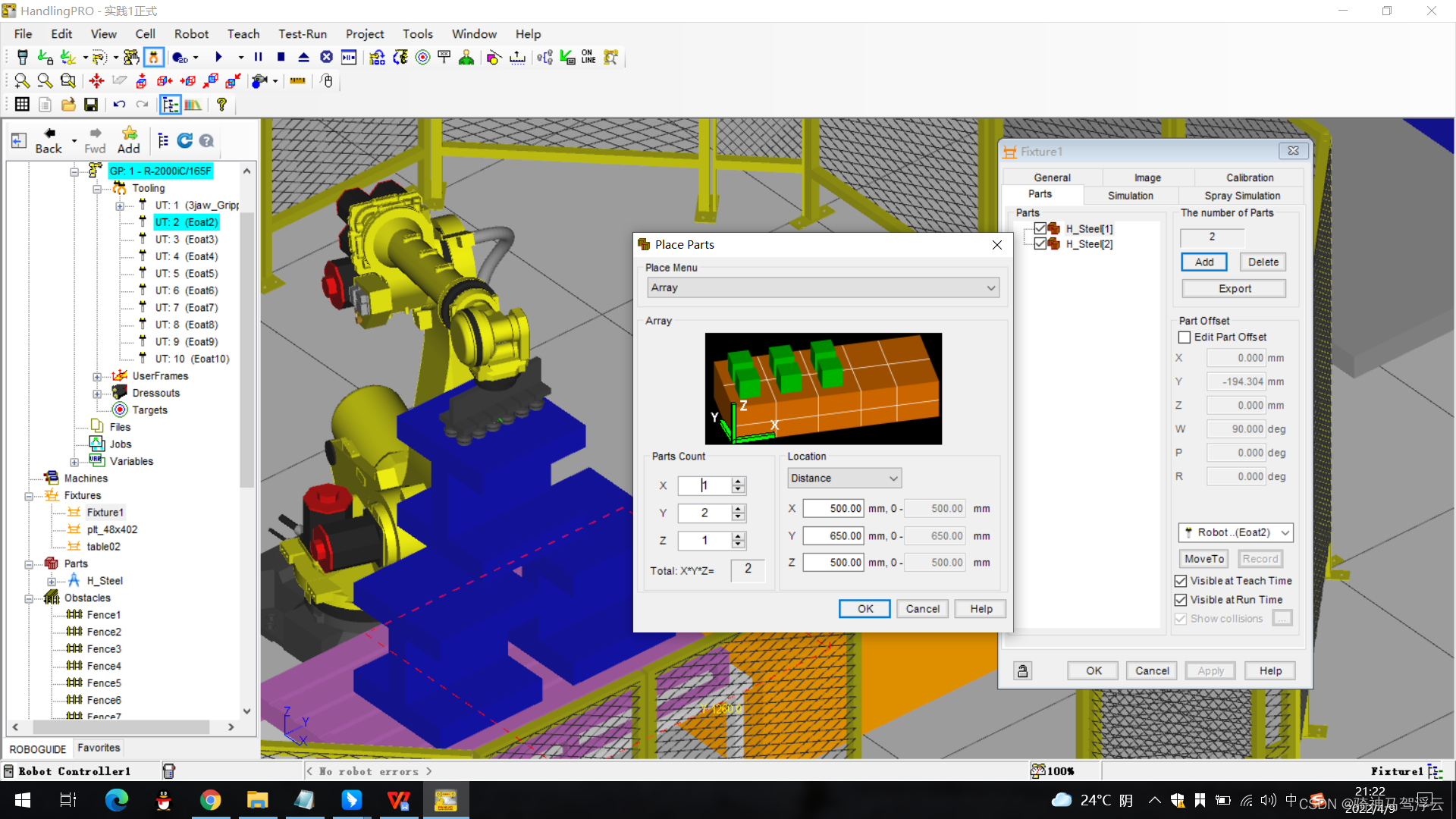Open File Explorer from the taskbar
This screenshot has height=819, width=1456.
pos(257,800)
